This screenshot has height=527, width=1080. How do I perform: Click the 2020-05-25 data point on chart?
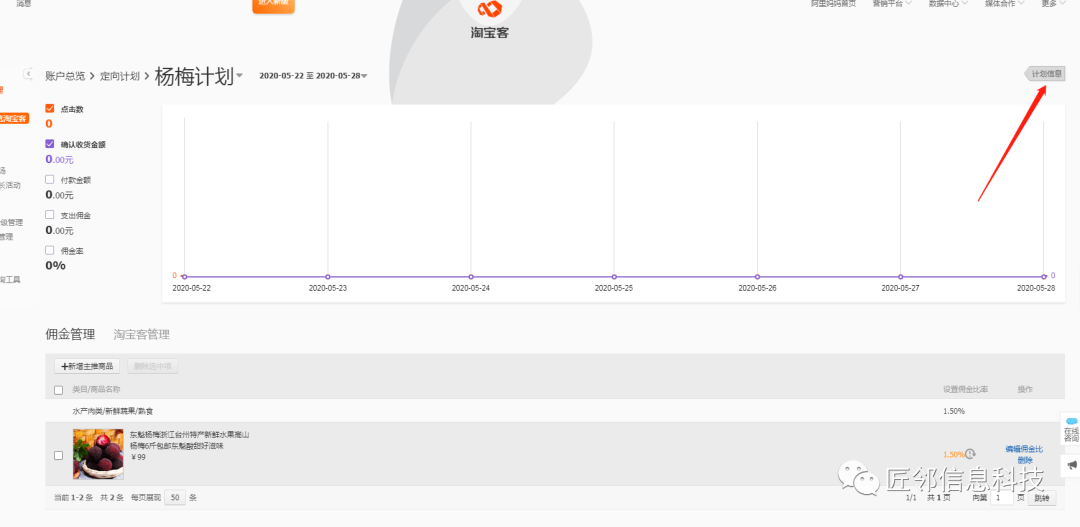(614, 277)
